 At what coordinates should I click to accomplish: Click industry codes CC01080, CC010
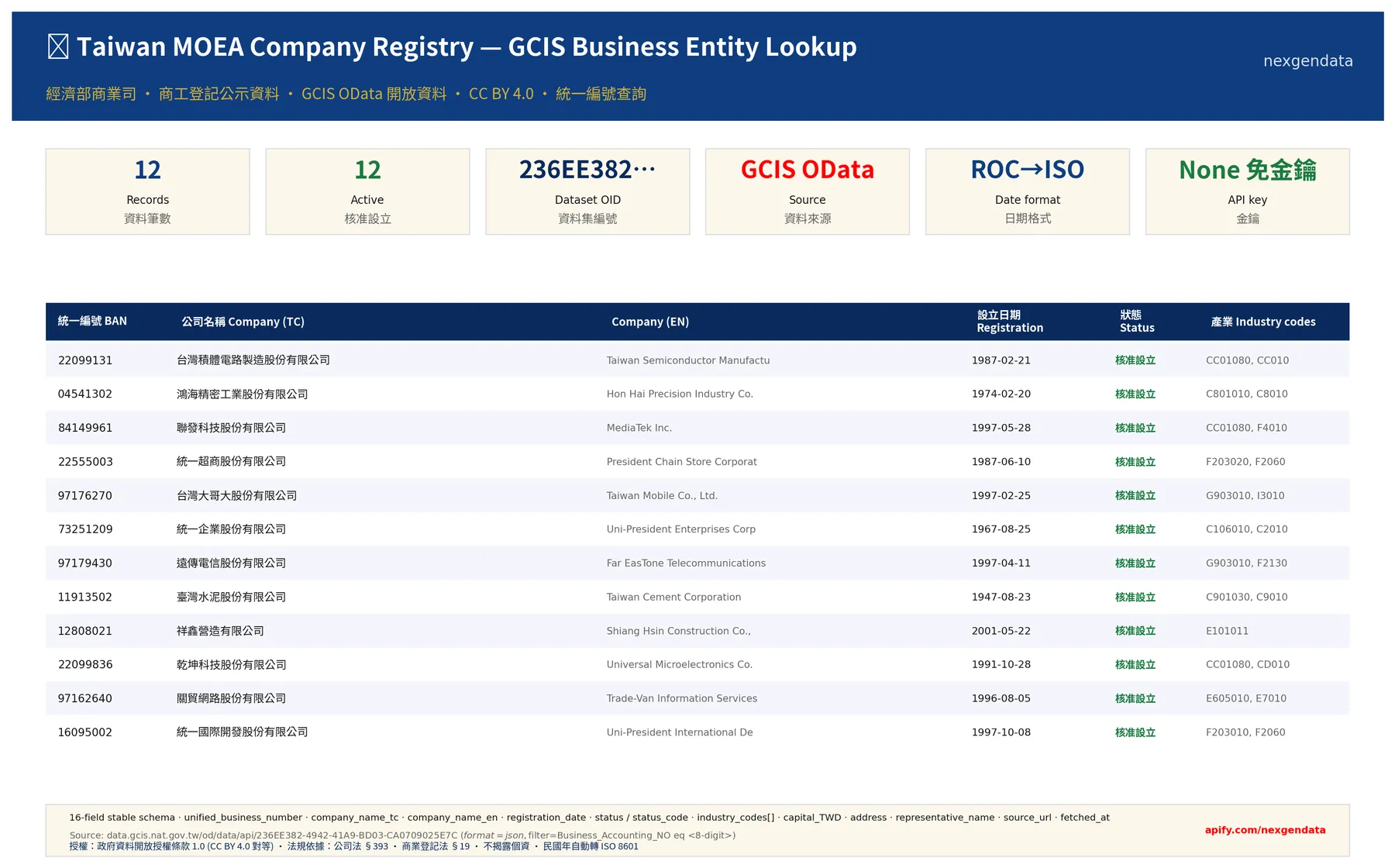point(1248,360)
